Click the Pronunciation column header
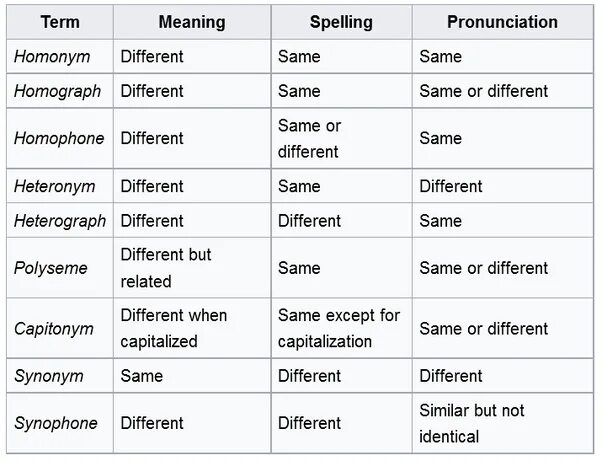Viewport: 602px width, 461px height. tap(502, 22)
